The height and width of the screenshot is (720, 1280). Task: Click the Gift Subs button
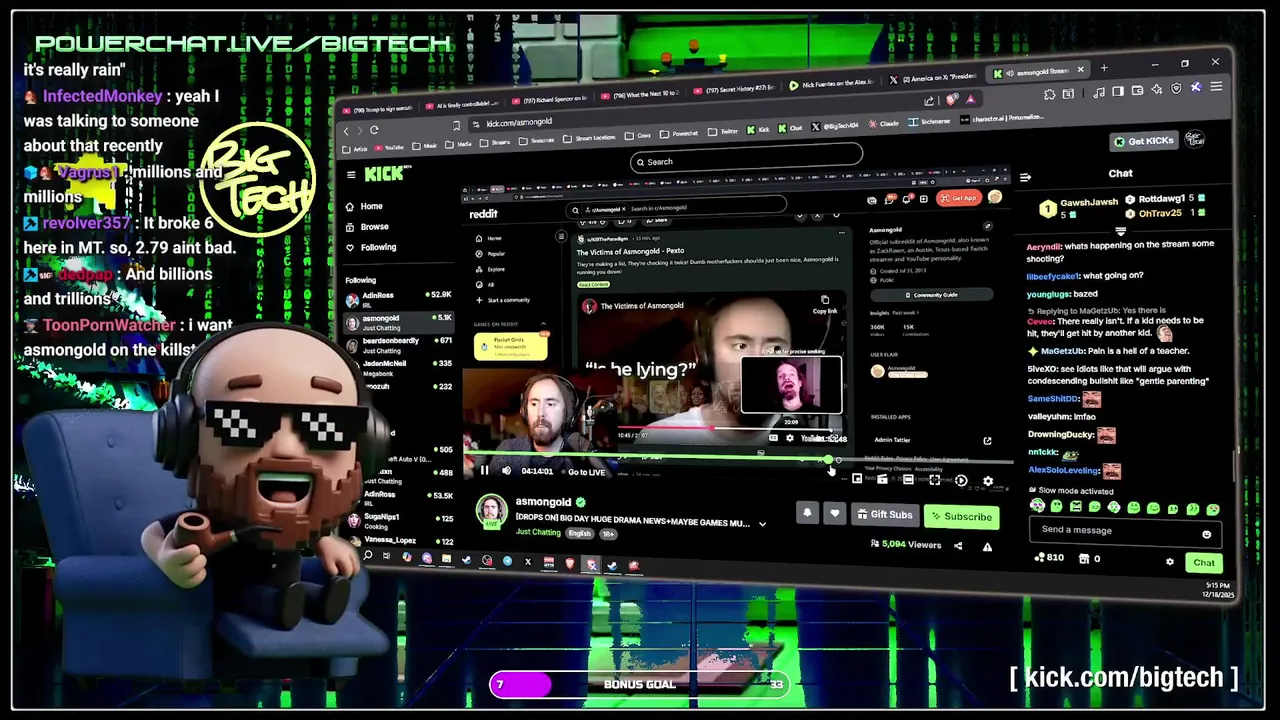click(x=884, y=515)
